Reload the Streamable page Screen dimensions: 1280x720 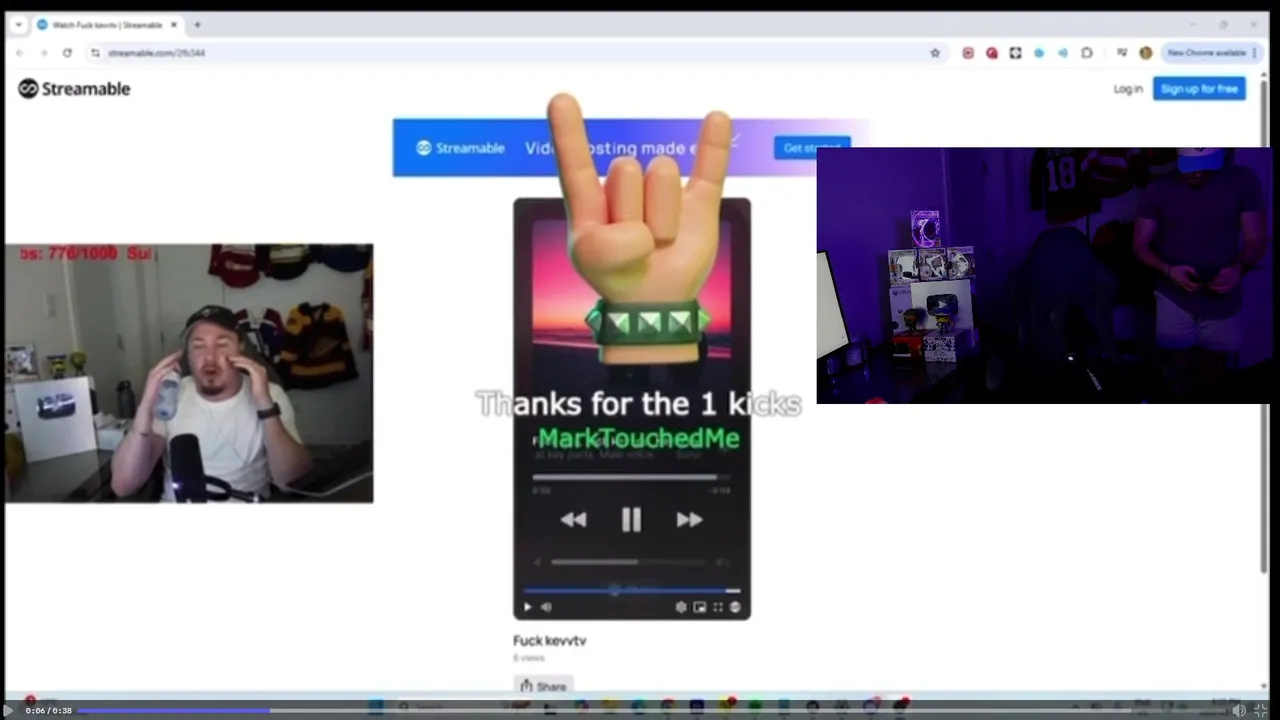click(67, 53)
